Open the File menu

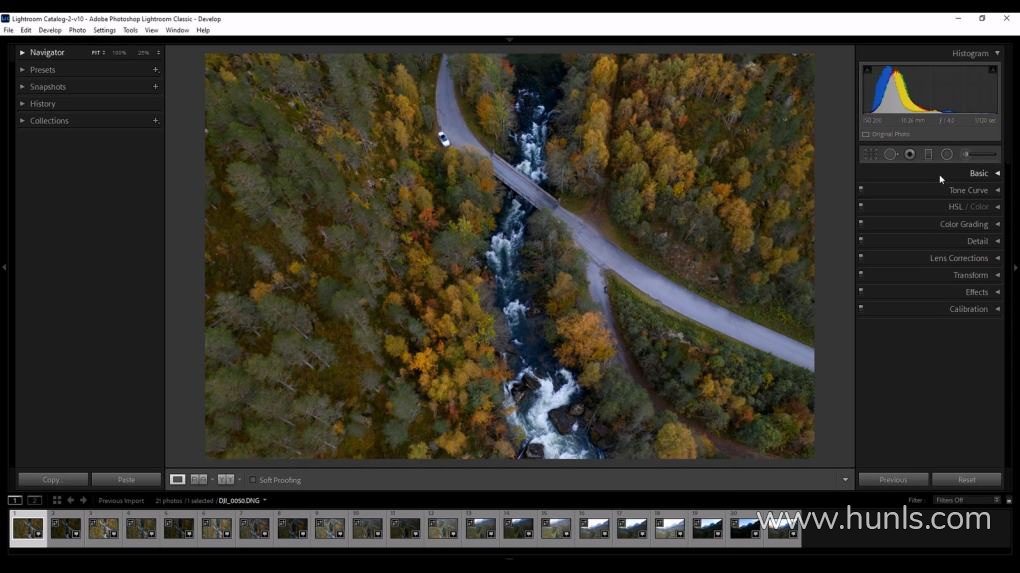tap(8, 30)
